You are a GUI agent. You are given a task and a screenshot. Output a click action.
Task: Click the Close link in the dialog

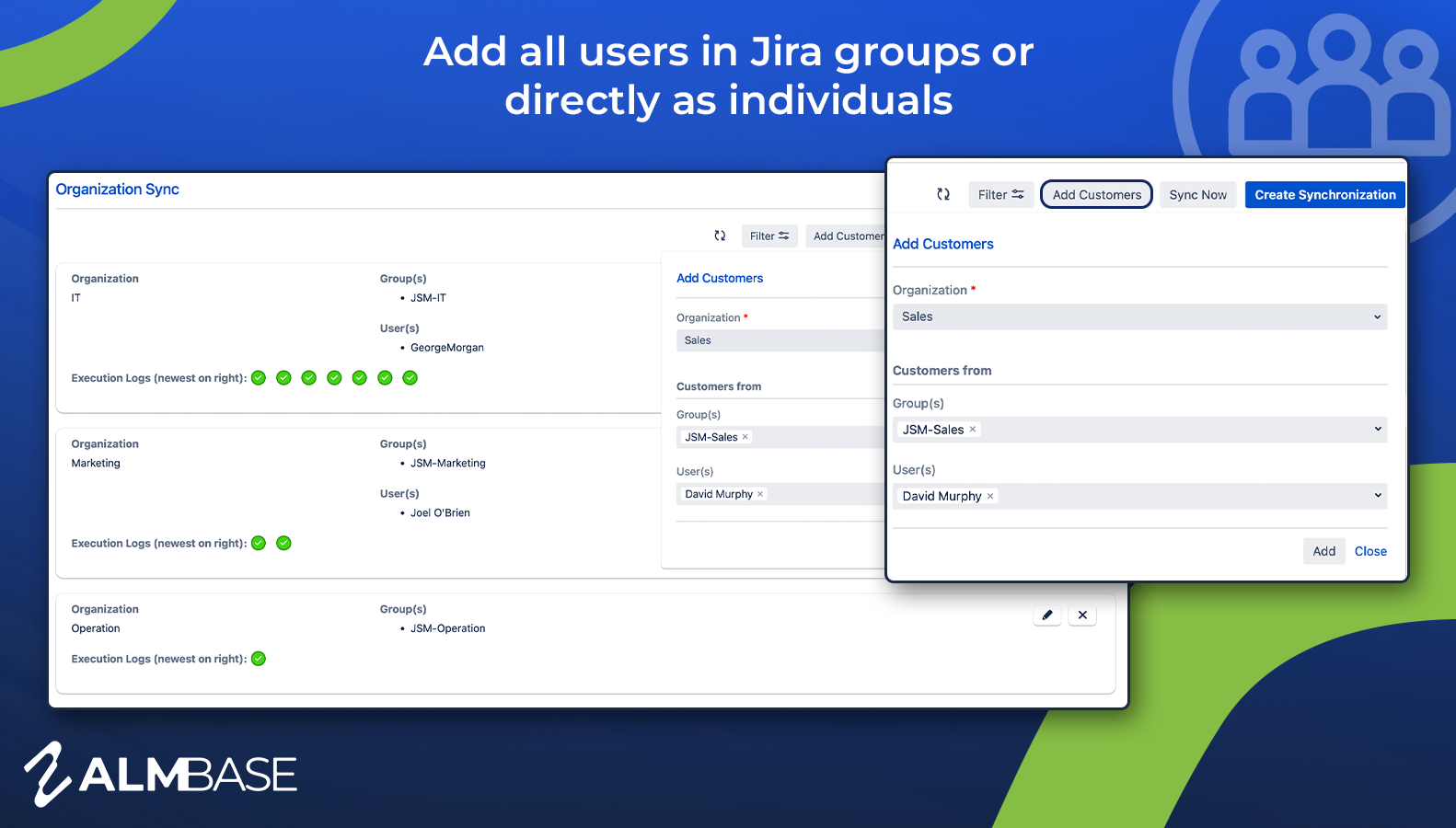(x=1370, y=551)
